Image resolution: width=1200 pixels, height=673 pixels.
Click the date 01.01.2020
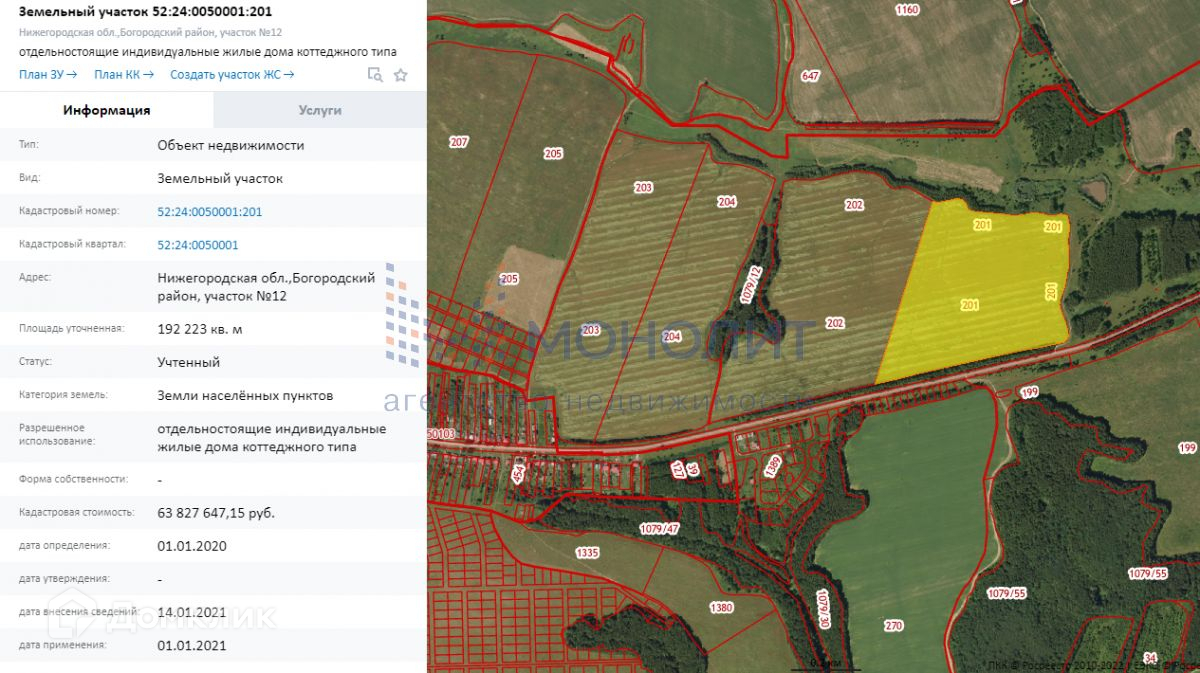[x=192, y=546]
